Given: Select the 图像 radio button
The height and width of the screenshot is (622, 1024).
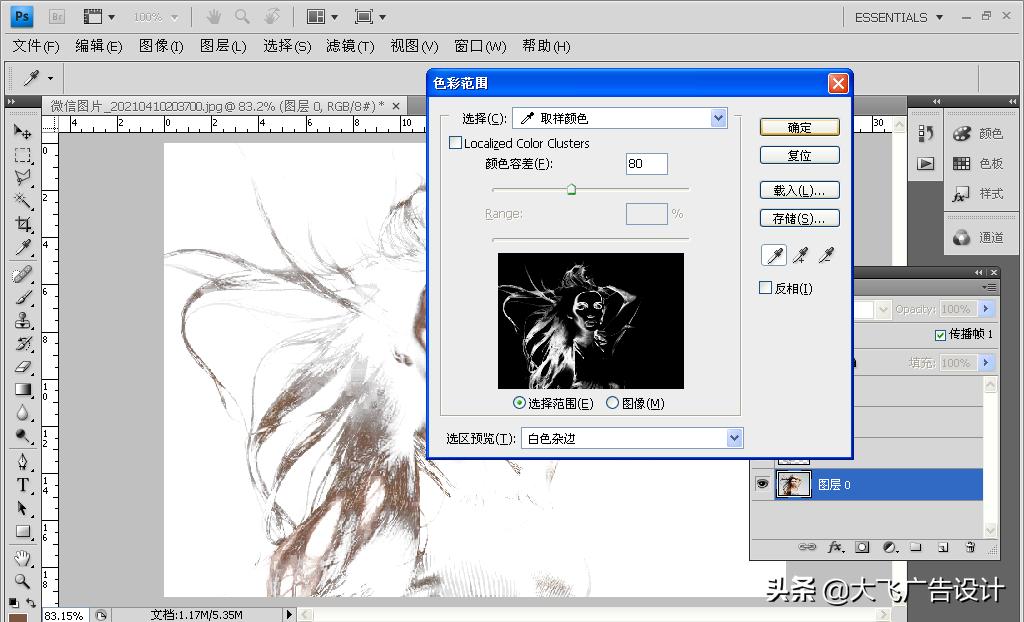Looking at the screenshot, I should (612, 403).
